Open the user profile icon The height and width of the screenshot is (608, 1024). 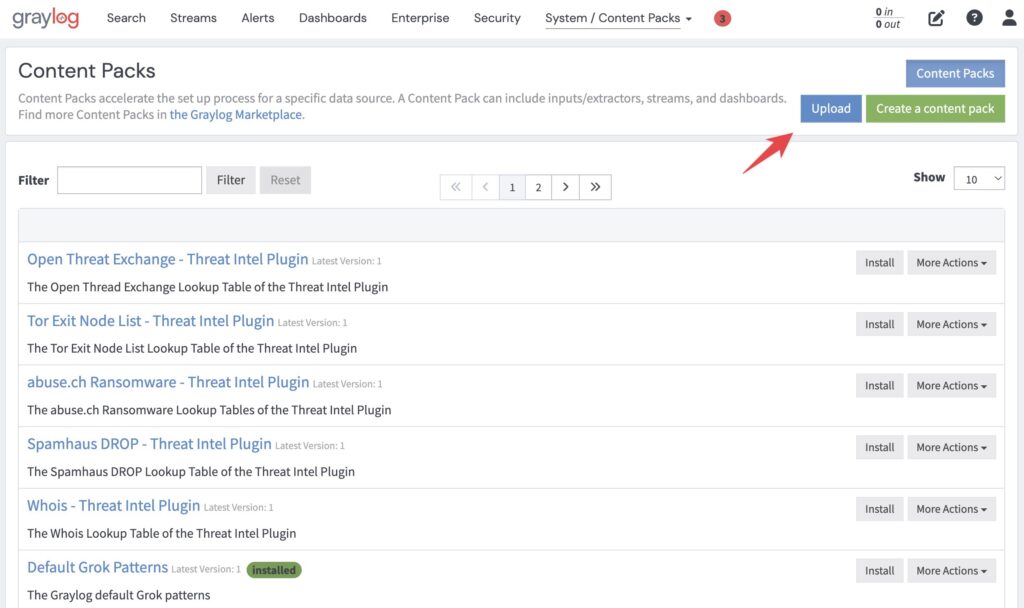point(1009,18)
